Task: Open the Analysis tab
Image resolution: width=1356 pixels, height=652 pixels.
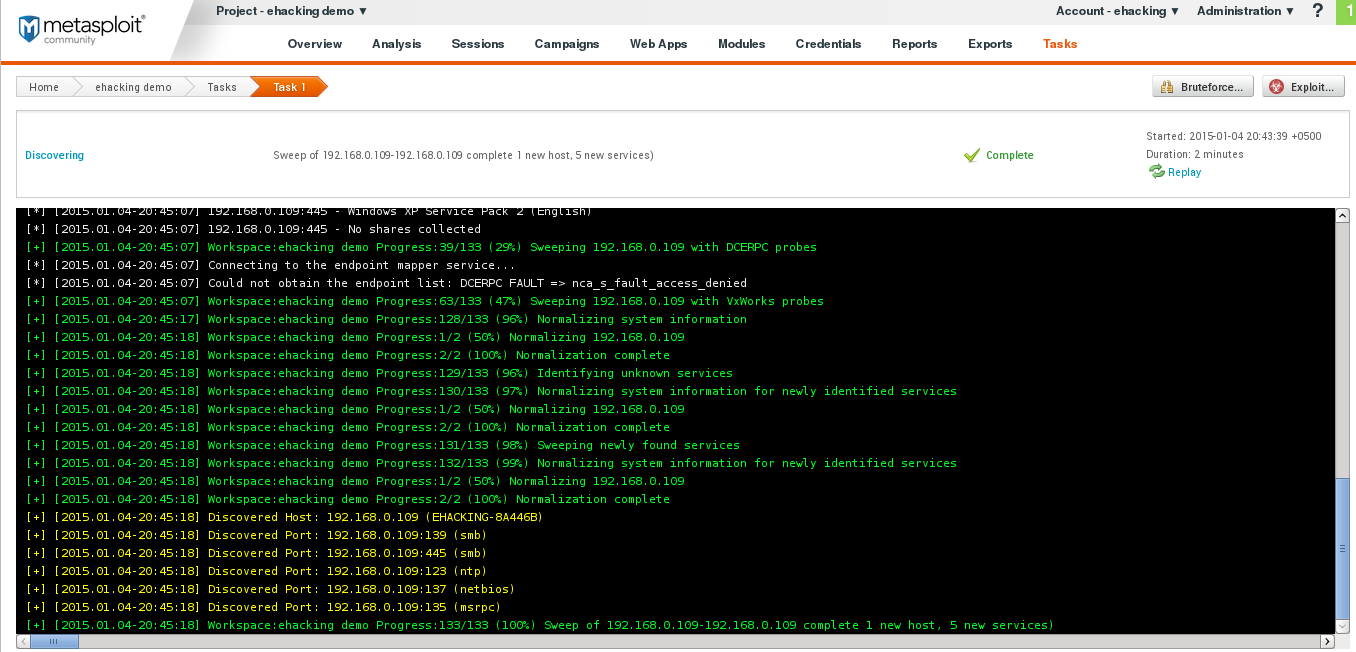Action: [x=396, y=44]
